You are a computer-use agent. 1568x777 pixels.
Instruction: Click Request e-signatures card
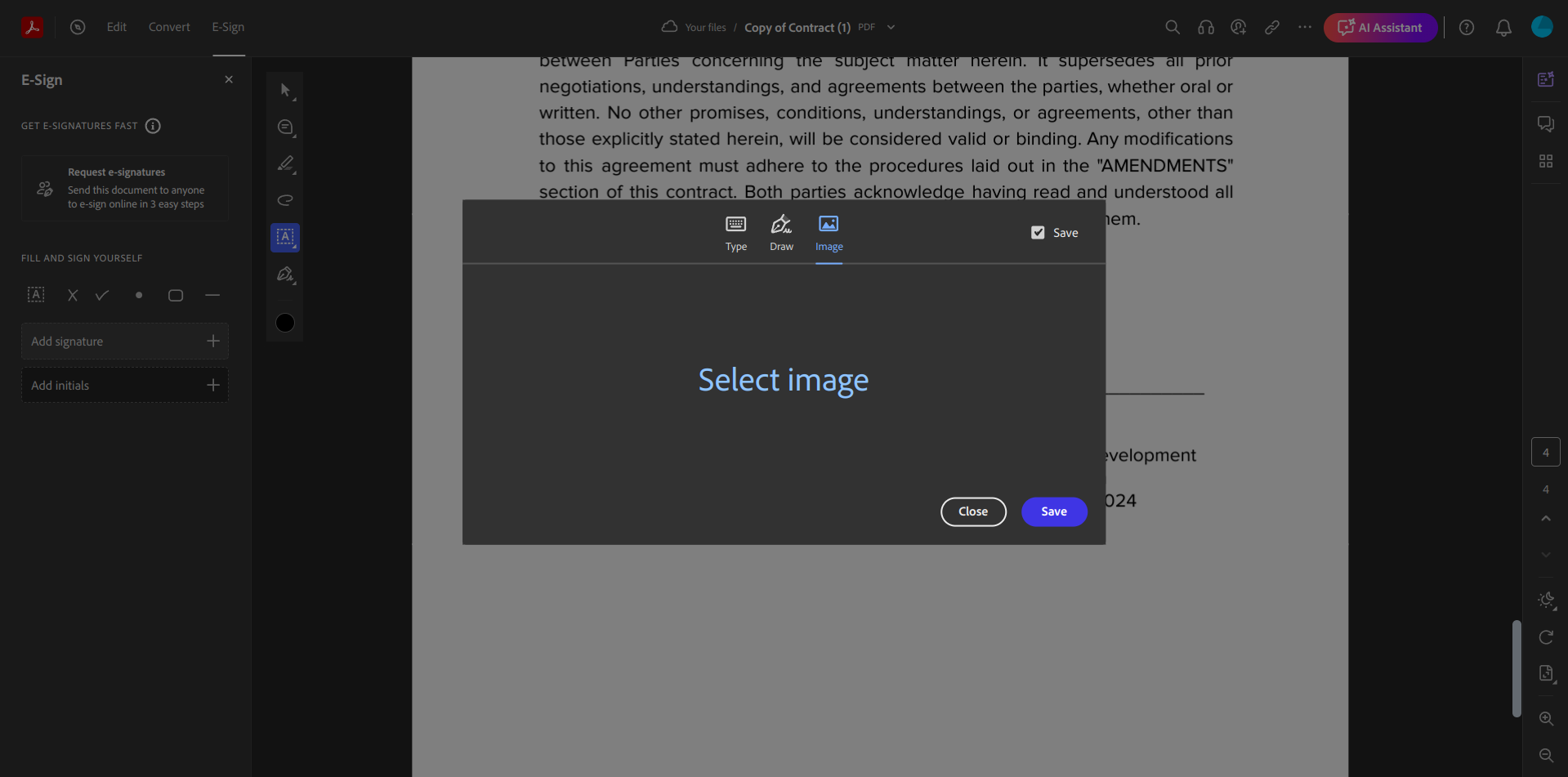click(125, 188)
